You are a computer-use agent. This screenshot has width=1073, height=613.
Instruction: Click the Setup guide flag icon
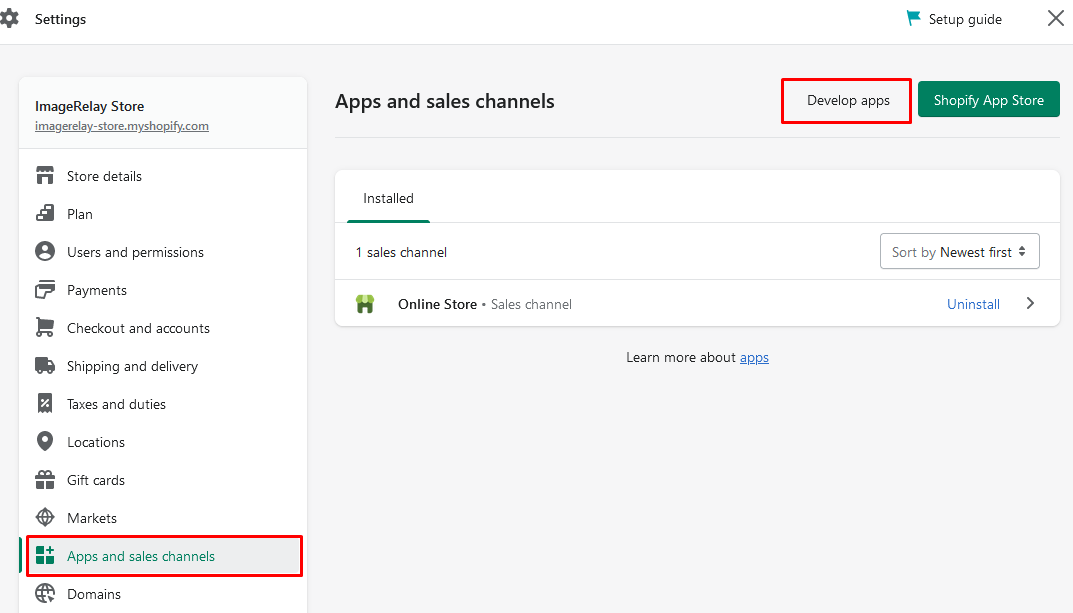point(914,18)
